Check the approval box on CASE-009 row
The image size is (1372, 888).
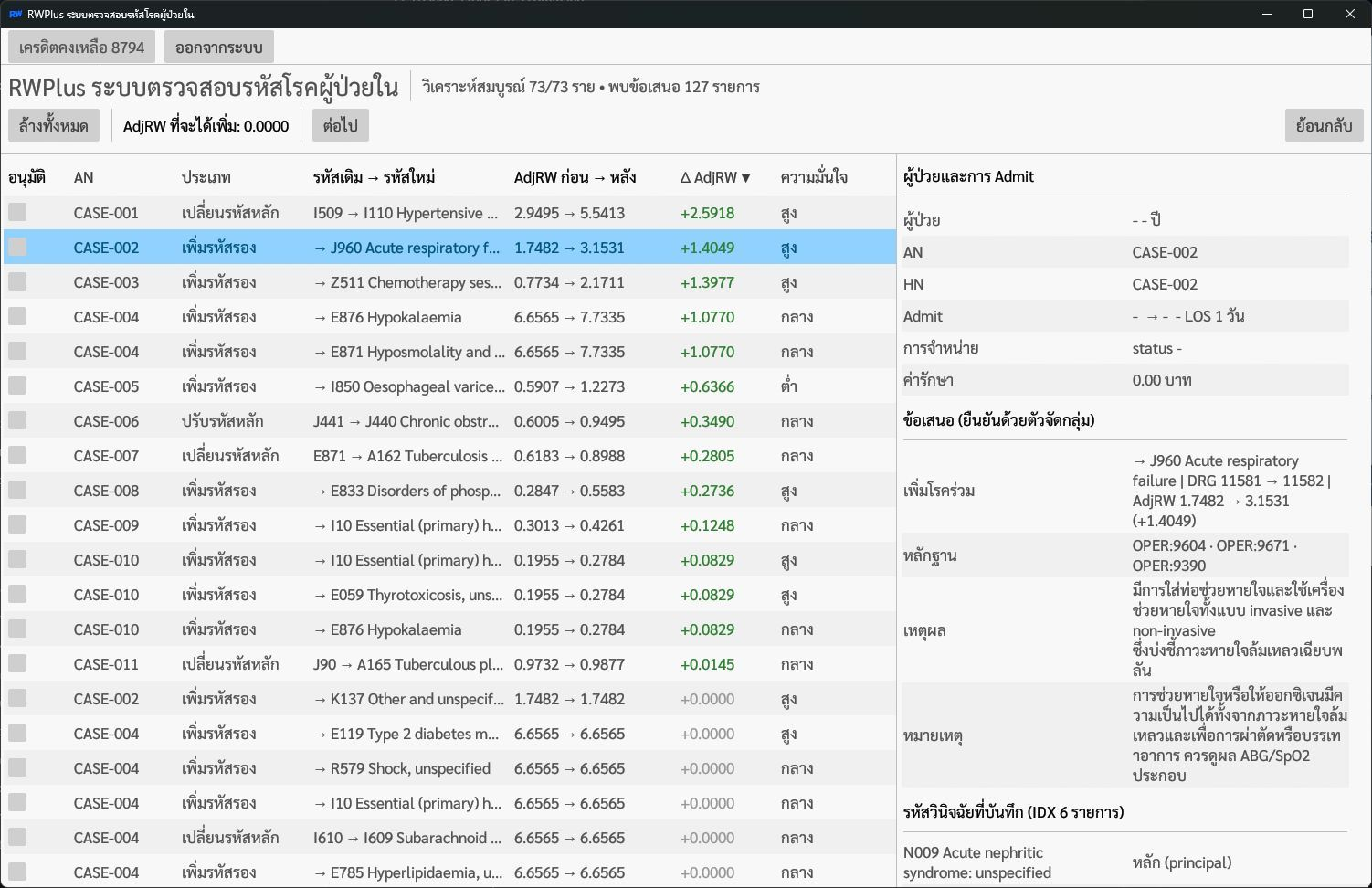tap(17, 524)
